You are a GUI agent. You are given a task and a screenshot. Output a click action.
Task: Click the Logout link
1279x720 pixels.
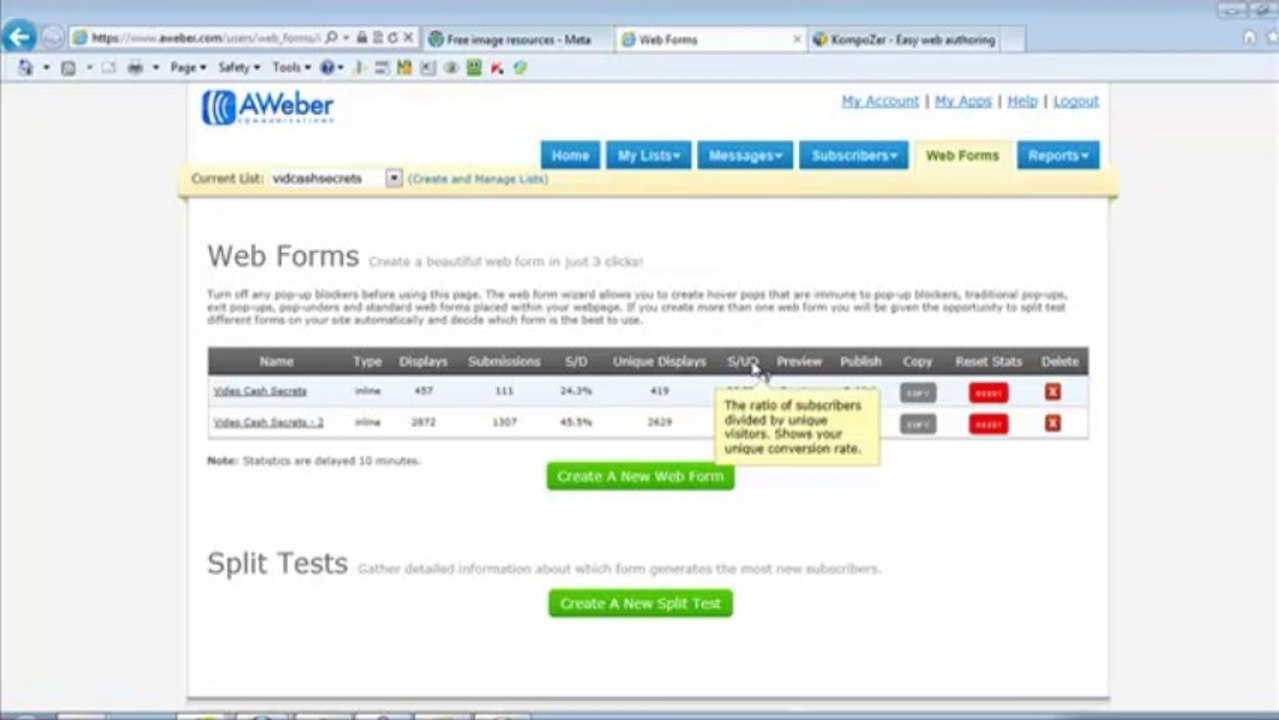click(1076, 101)
